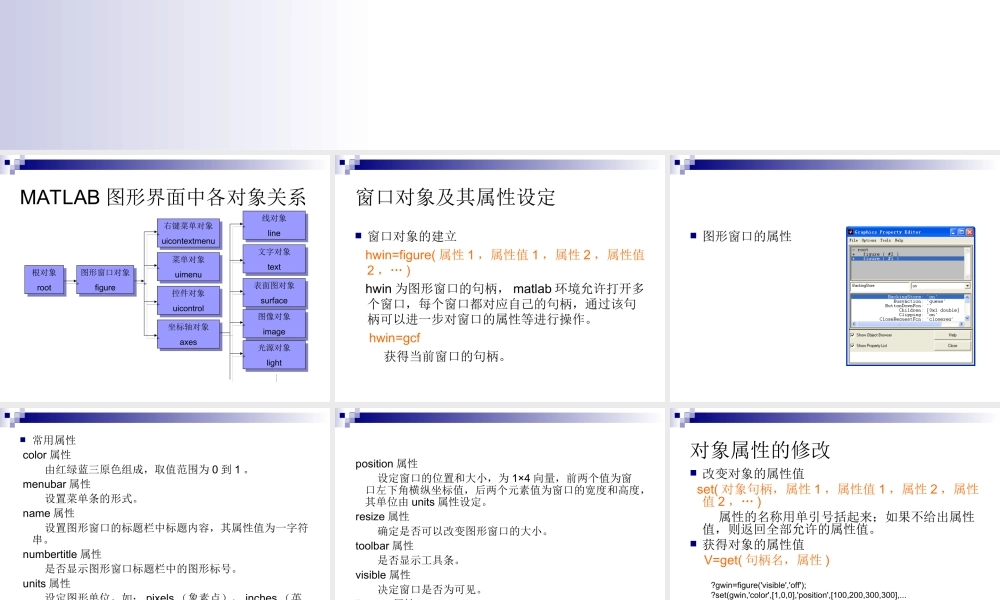Open Tools menu in Graphics Property Editor image
Viewport: 1000px width, 600px height.
click(x=885, y=240)
